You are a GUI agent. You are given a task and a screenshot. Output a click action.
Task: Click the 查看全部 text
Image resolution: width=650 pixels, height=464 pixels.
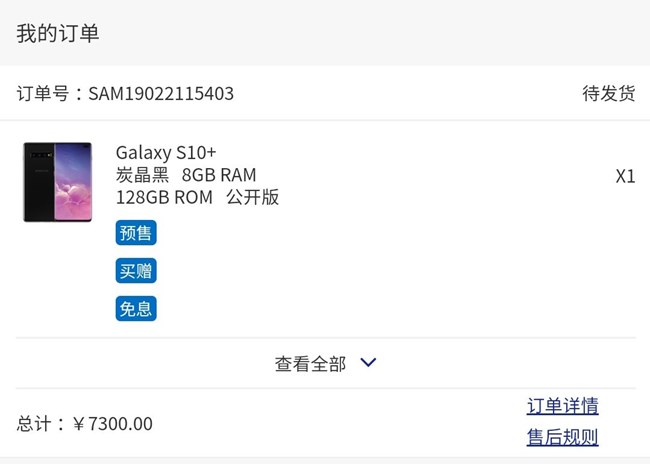point(310,364)
